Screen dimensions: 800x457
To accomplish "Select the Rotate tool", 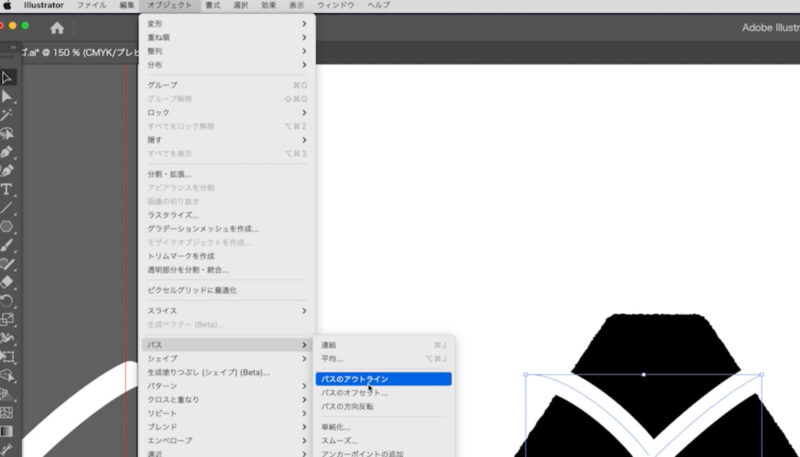I will click(7, 301).
